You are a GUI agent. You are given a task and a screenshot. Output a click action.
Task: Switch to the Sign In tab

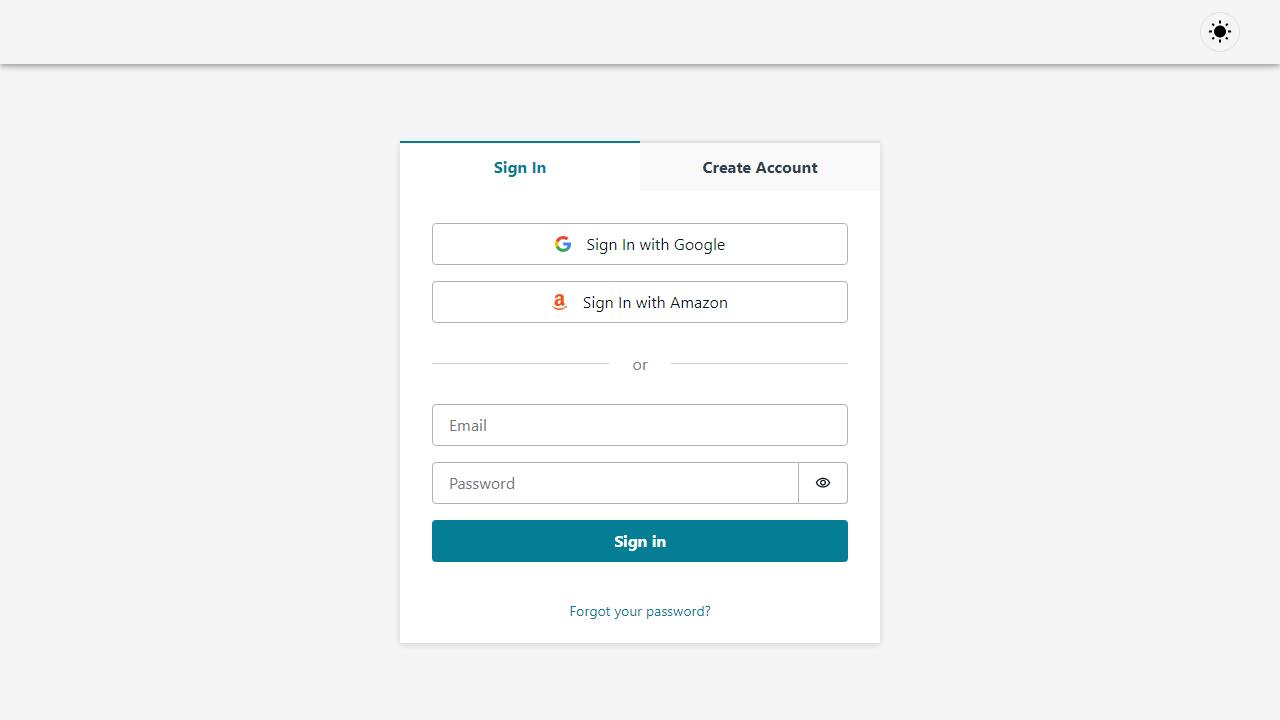coord(520,166)
